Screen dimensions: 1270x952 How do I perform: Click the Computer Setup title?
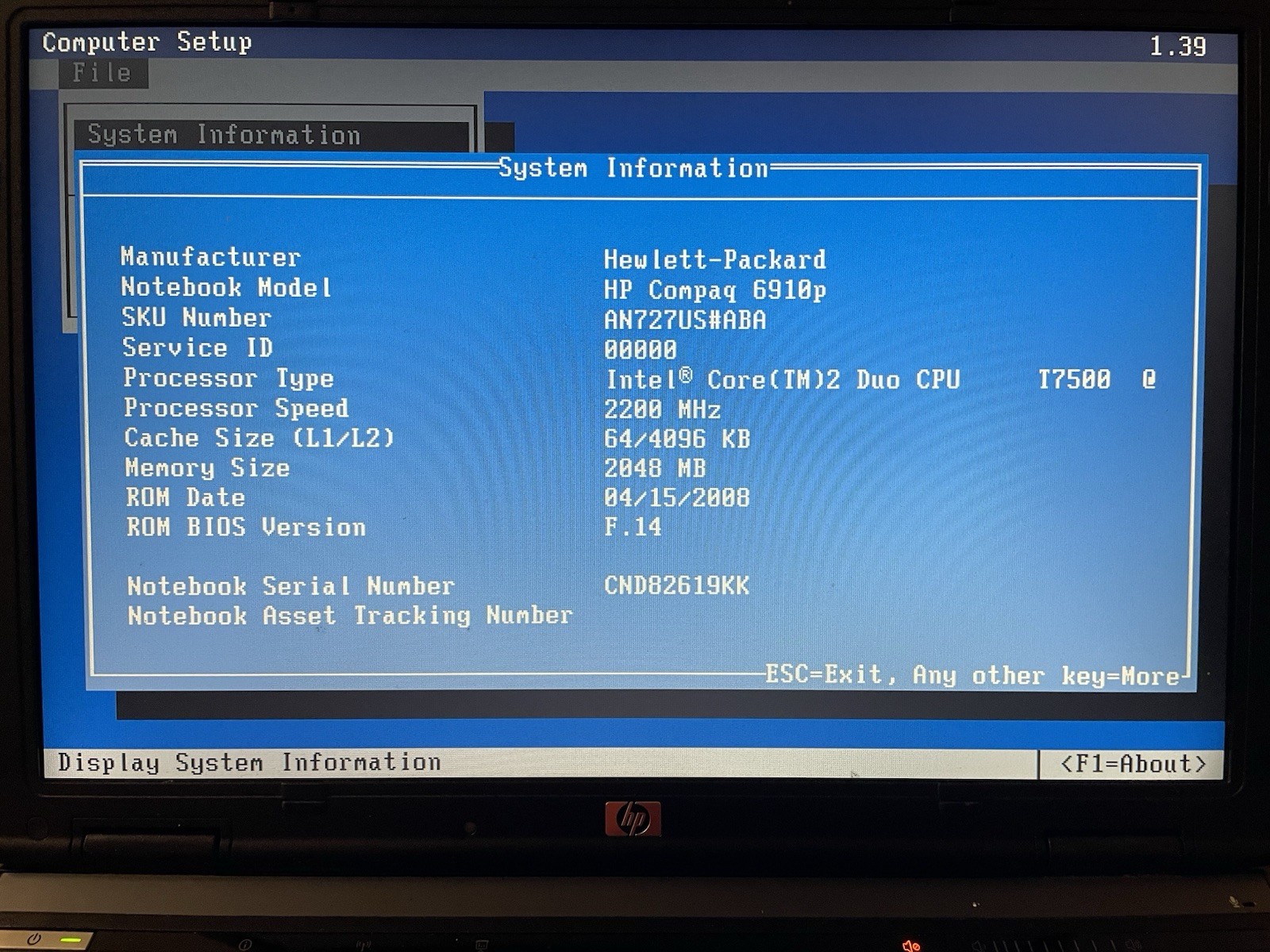tap(147, 42)
